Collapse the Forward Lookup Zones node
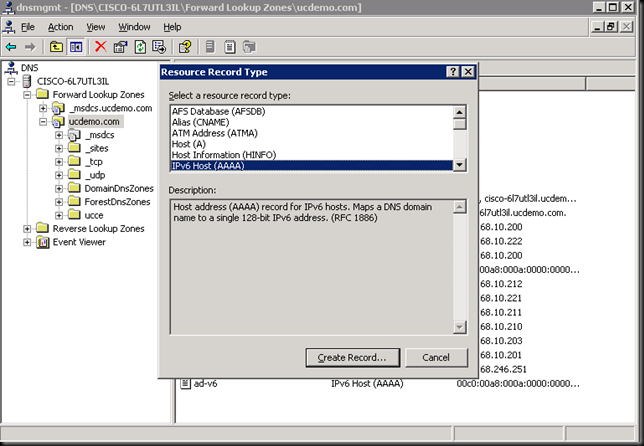 [27, 95]
